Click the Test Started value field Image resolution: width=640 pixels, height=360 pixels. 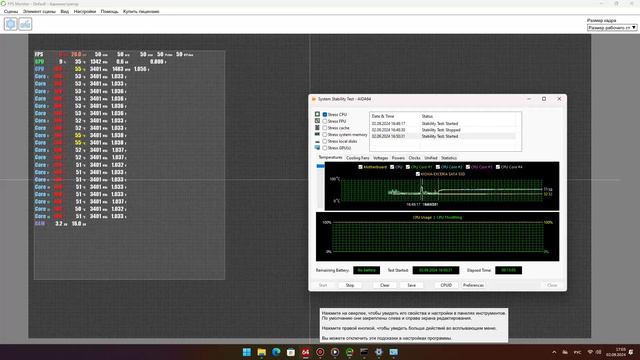click(436, 270)
